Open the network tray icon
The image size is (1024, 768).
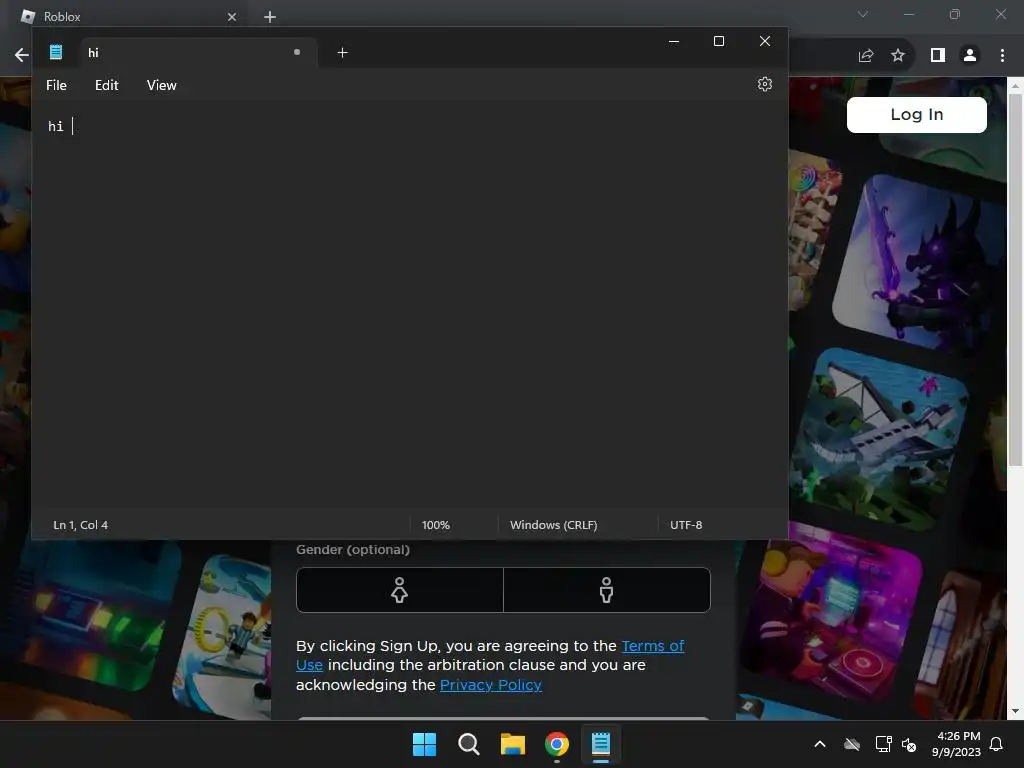click(883, 744)
